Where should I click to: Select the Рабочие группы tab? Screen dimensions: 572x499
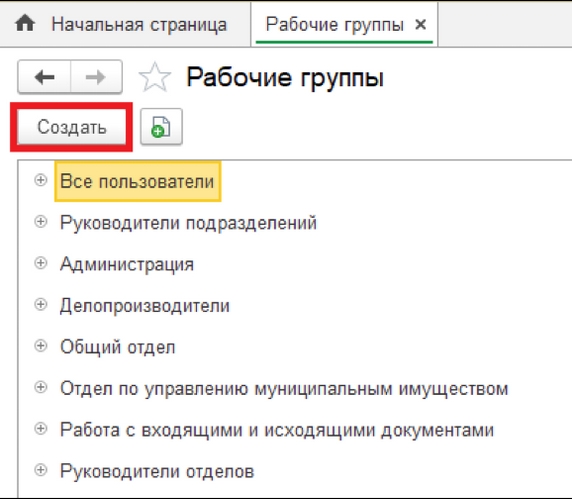pos(335,25)
